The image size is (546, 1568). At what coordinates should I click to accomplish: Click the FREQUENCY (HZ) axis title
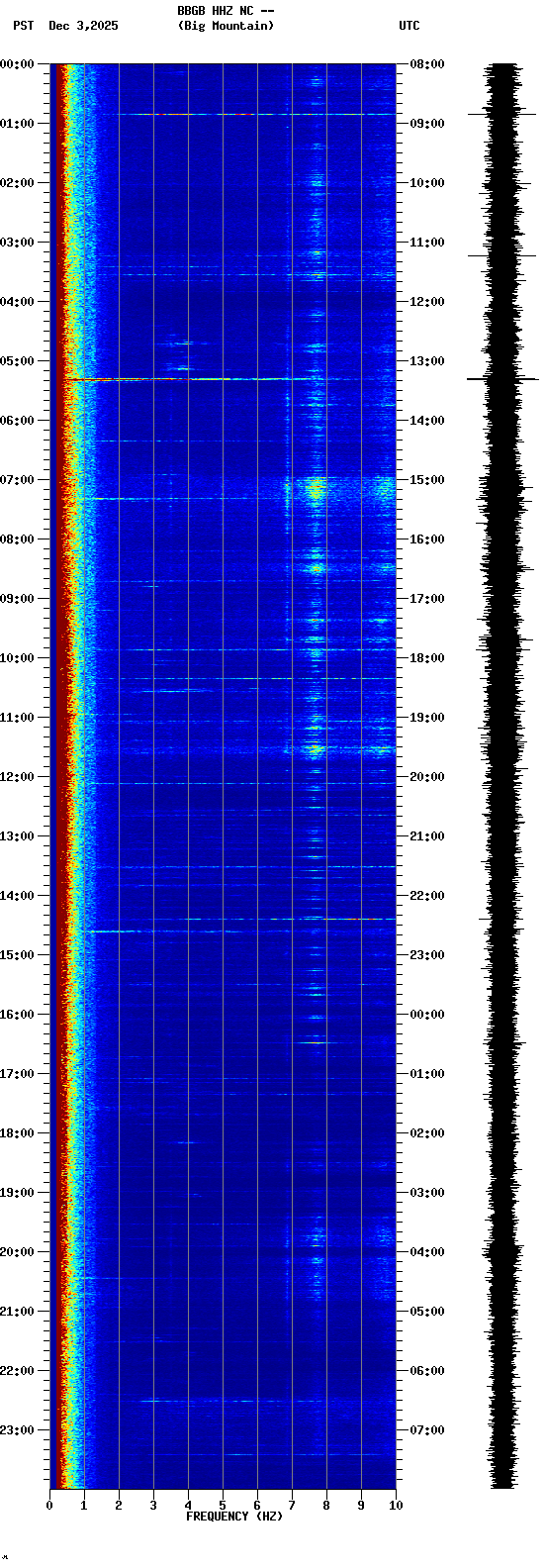pos(234,1517)
